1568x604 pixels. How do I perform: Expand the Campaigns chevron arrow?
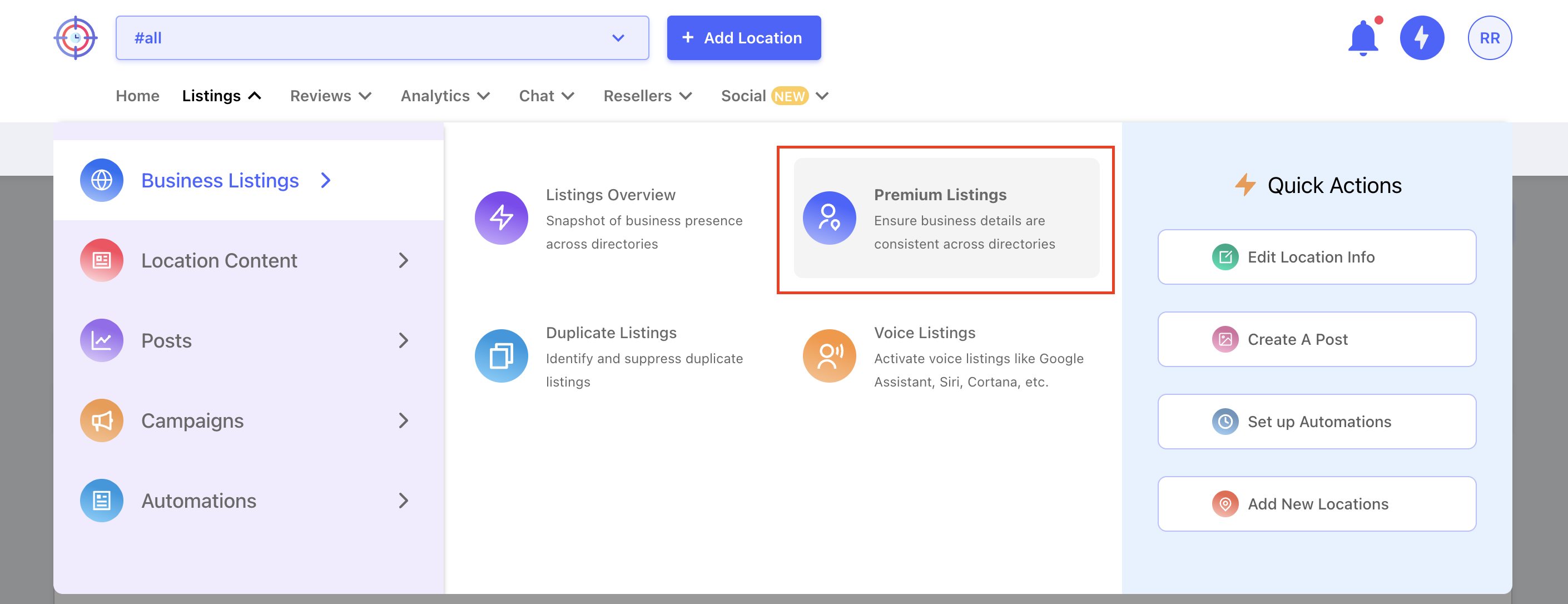(403, 420)
